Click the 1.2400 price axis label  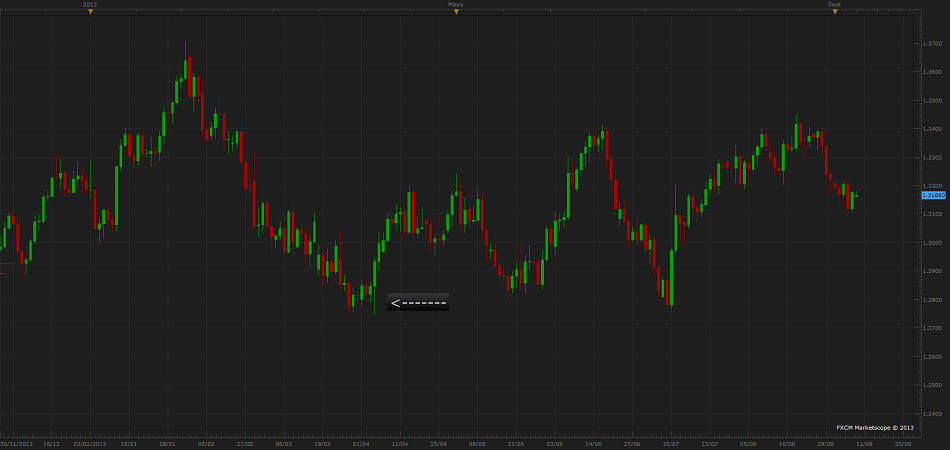coord(931,414)
